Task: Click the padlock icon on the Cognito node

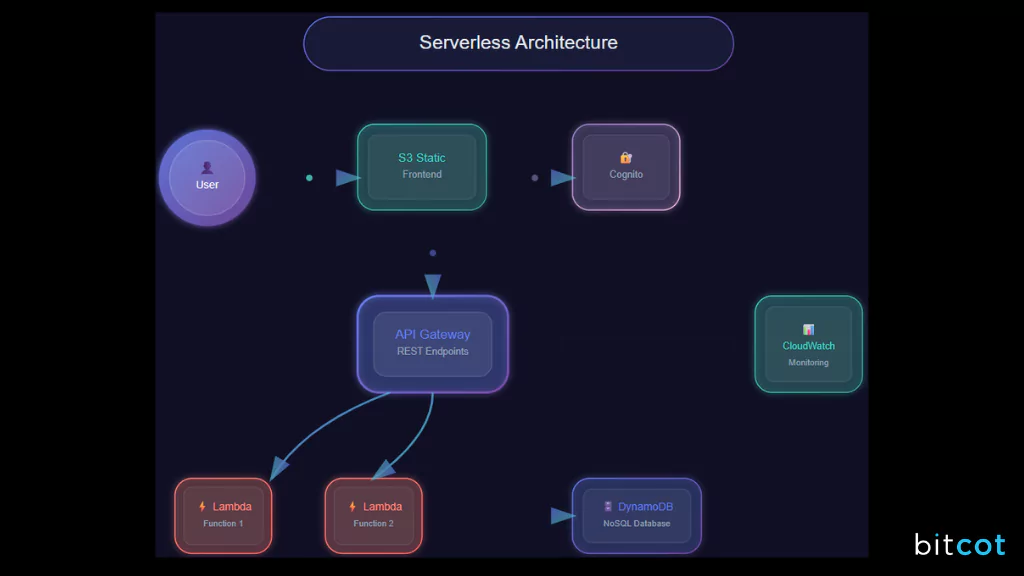Action: click(x=625, y=157)
